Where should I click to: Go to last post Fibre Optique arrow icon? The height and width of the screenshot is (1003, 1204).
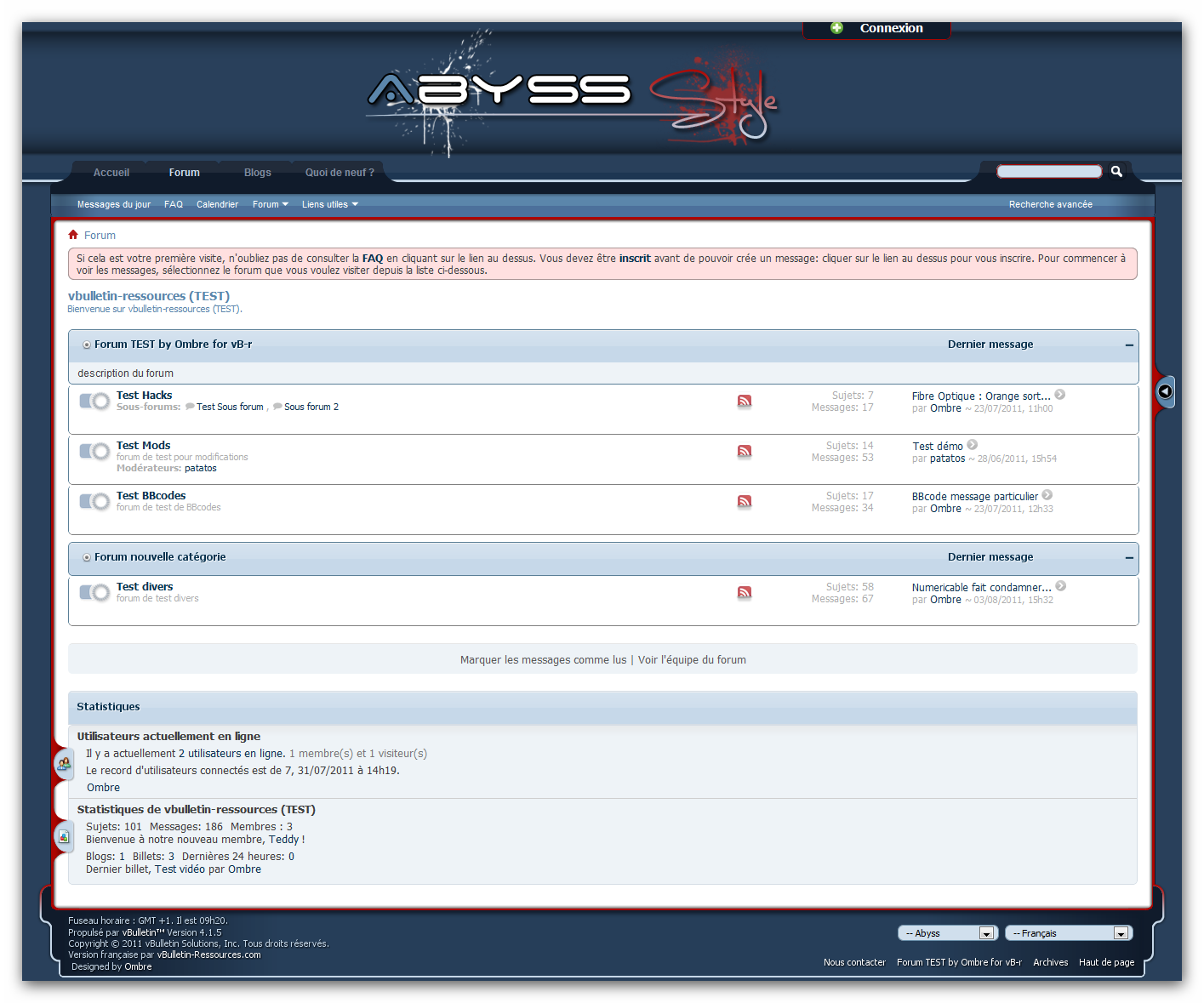click(x=1060, y=395)
